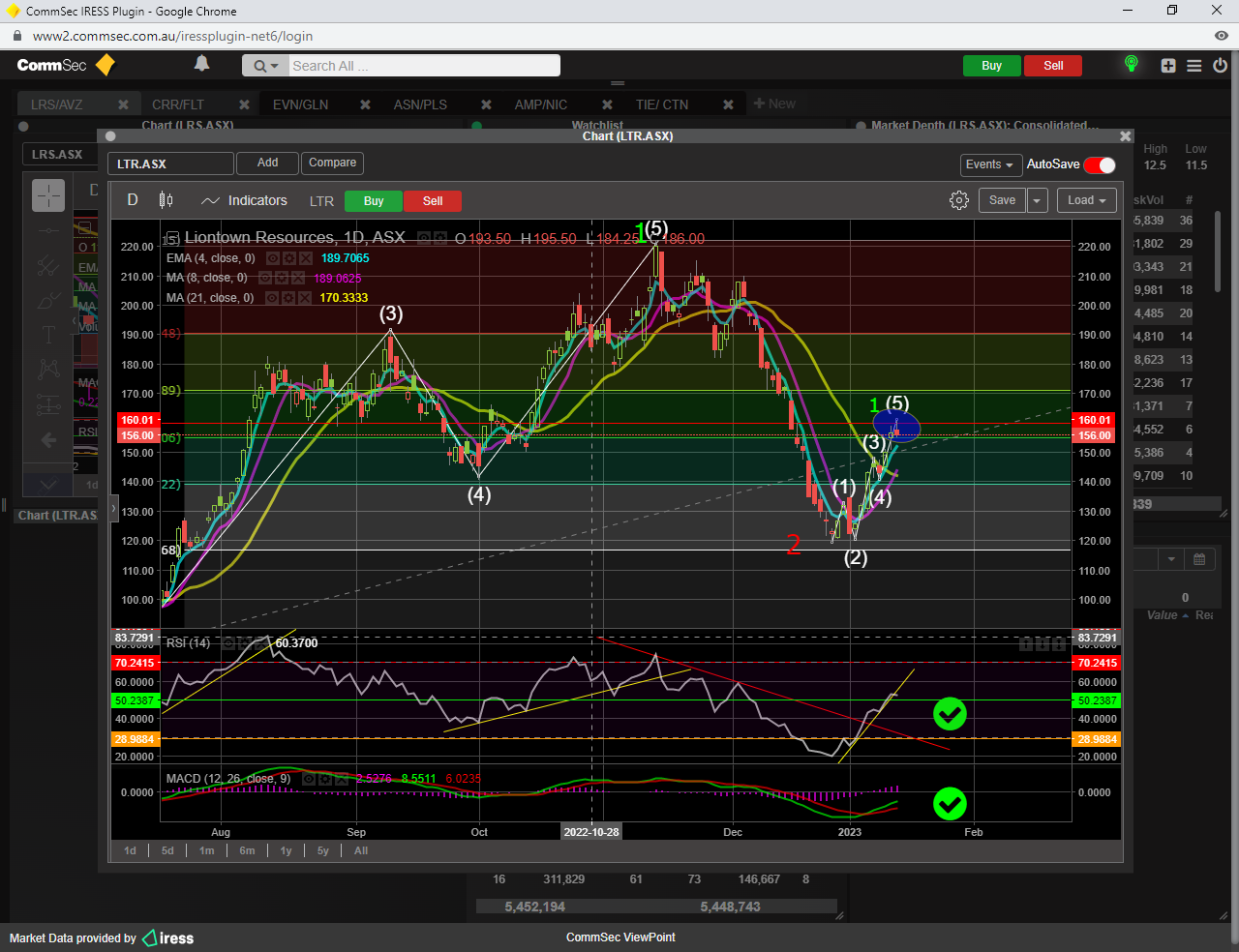1239x952 pixels.
Task: Toggle the AutoSave switch
Action: pyautogui.click(x=1100, y=164)
